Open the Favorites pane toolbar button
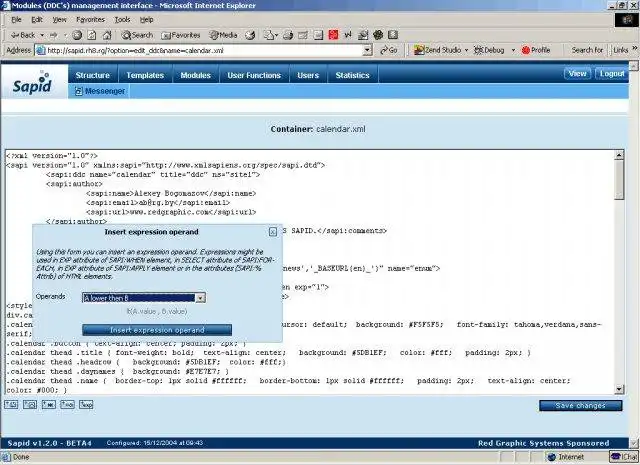This screenshot has width=640, height=465. point(181,36)
